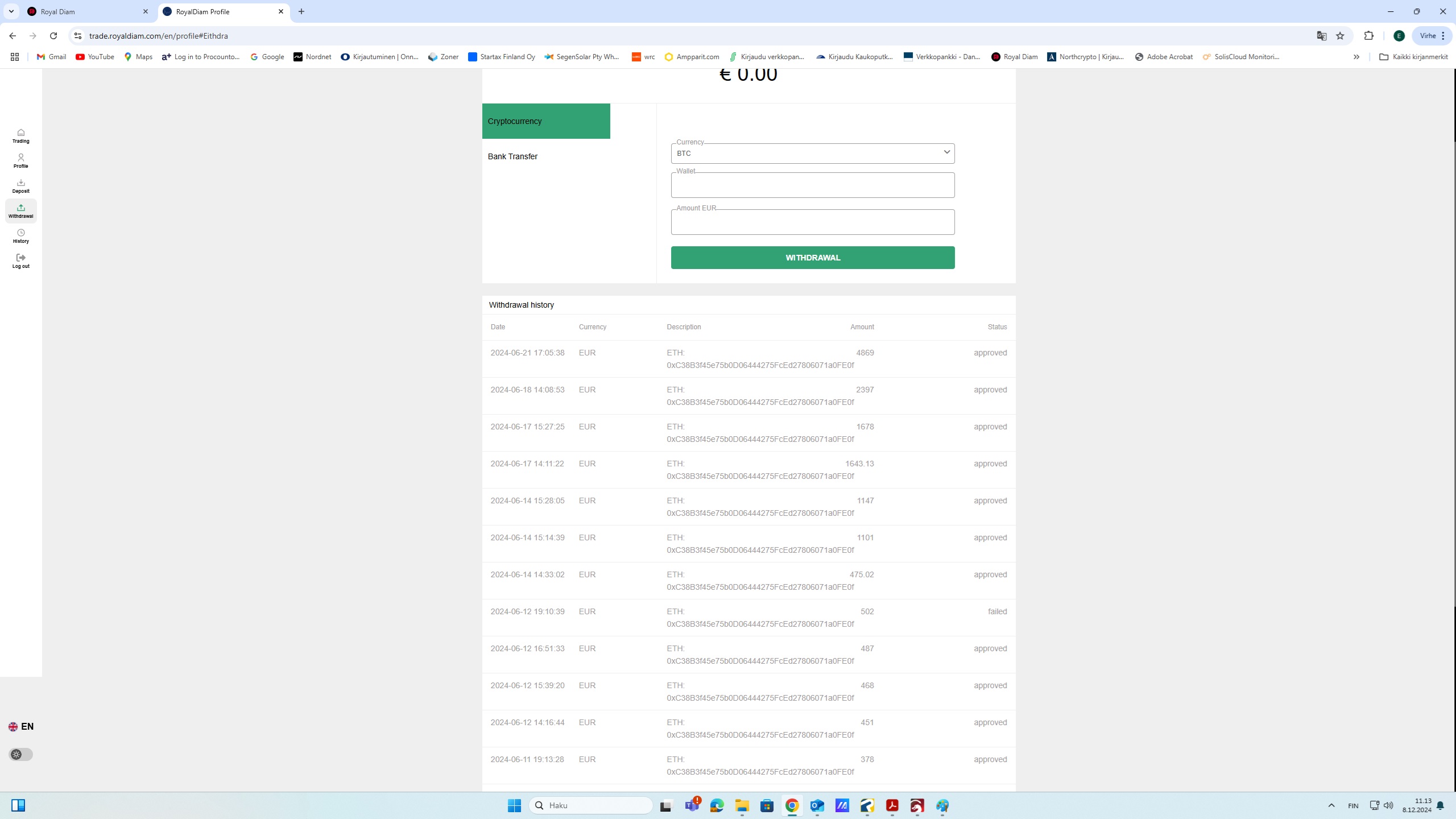The image size is (1456, 819).
Task: Select the Withdrawal sidebar icon
Action: 20,210
